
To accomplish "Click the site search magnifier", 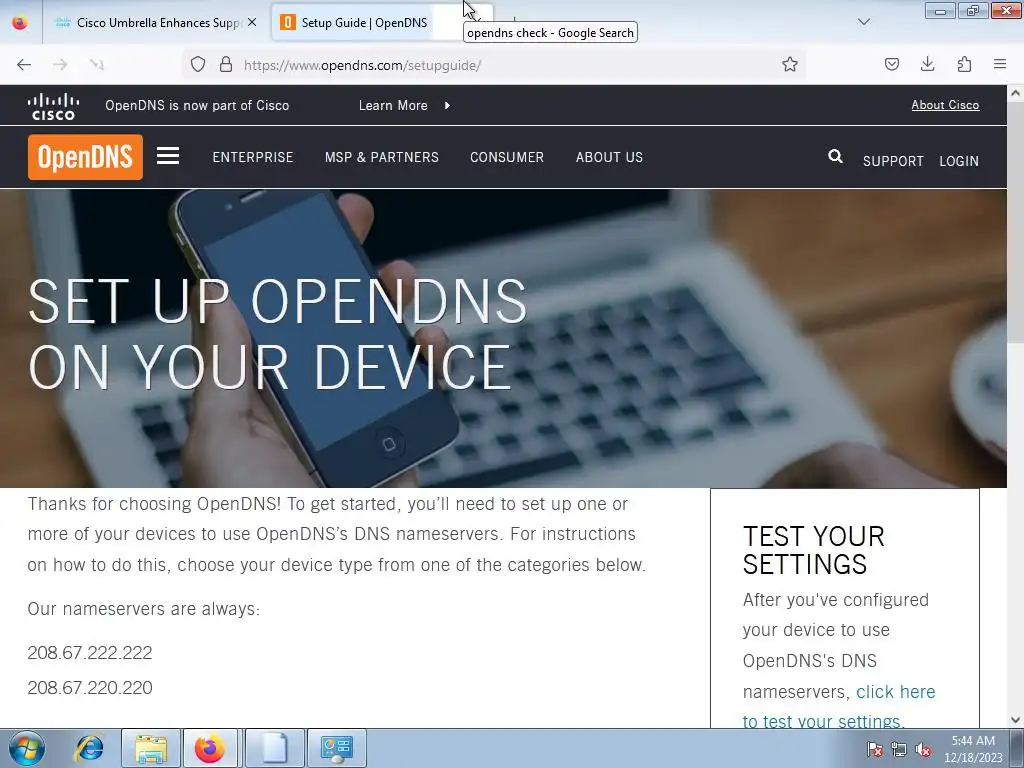I will [835, 156].
